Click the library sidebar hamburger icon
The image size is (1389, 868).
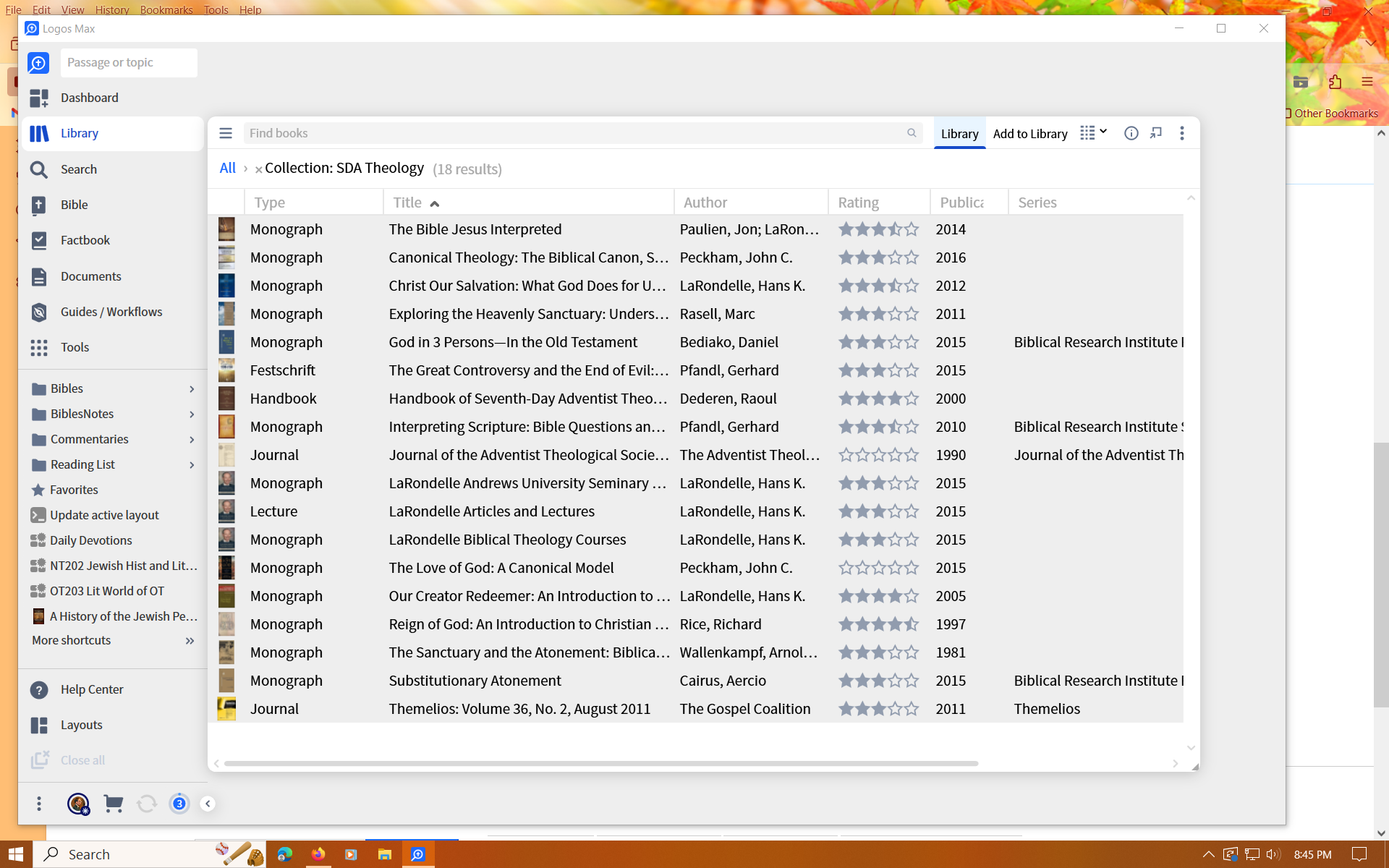click(x=226, y=133)
